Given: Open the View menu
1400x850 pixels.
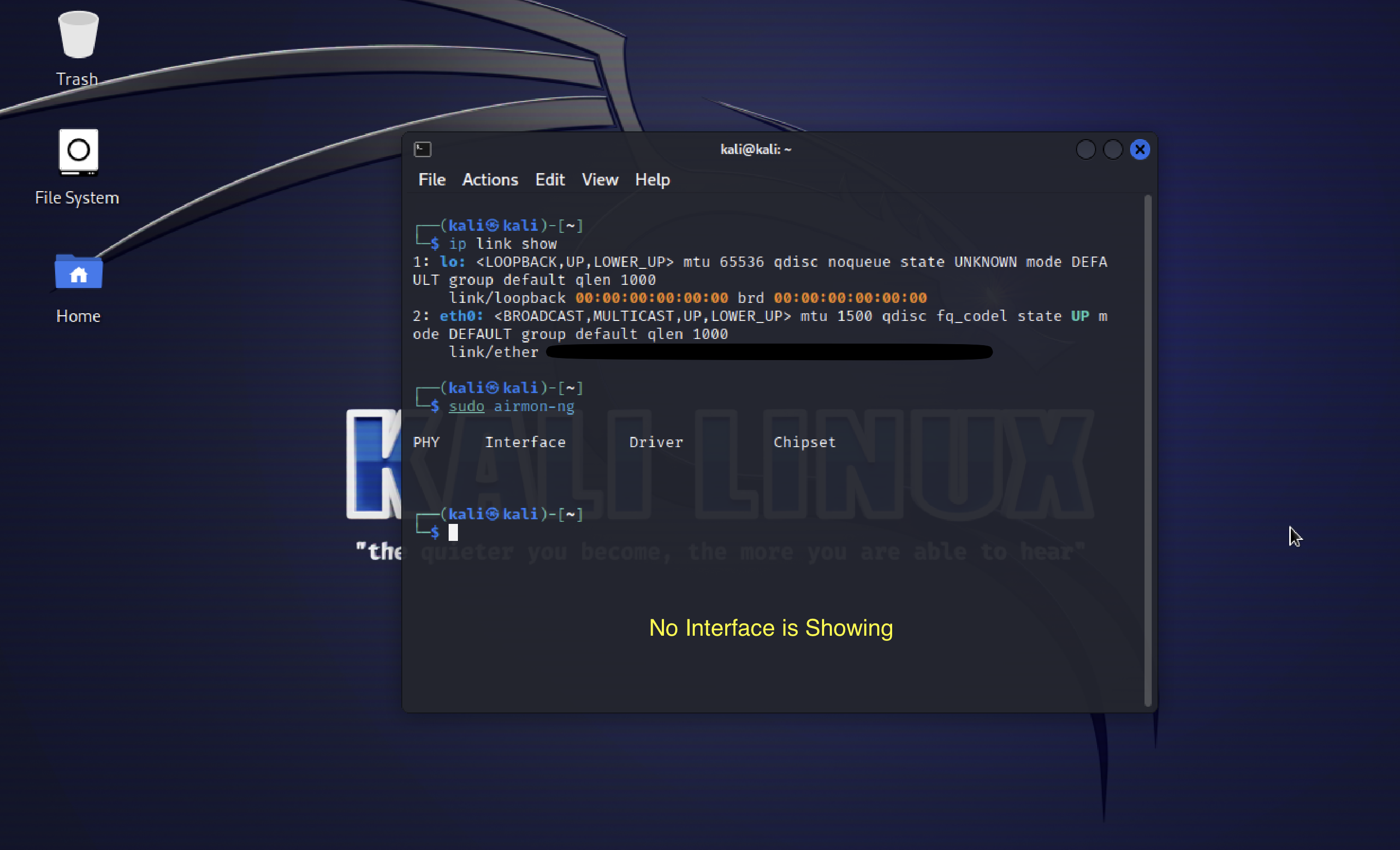Looking at the screenshot, I should 600,180.
